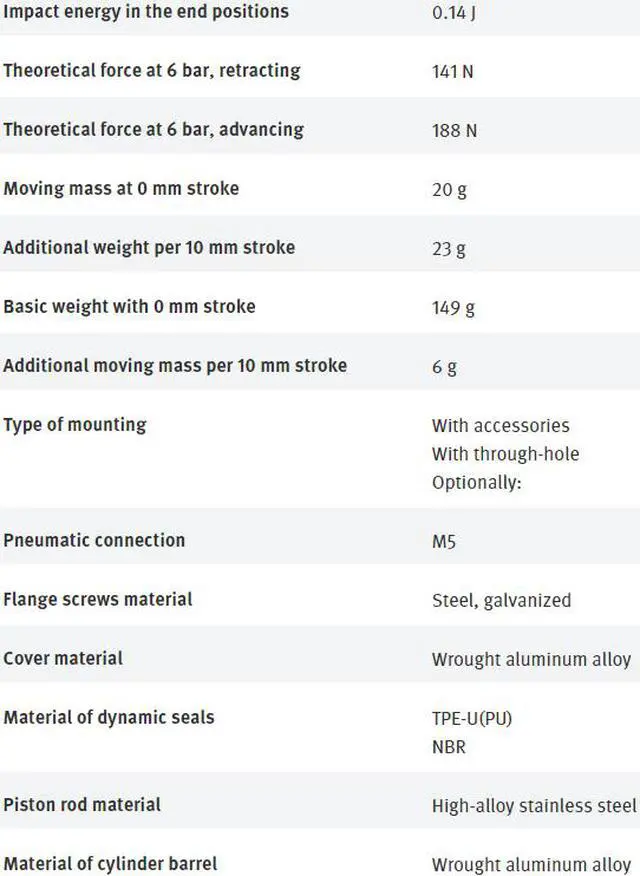This screenshot has width=640, height=876.
Task: Click the 'Optionally:' mounting text
Action: click(x=478, y=482)
